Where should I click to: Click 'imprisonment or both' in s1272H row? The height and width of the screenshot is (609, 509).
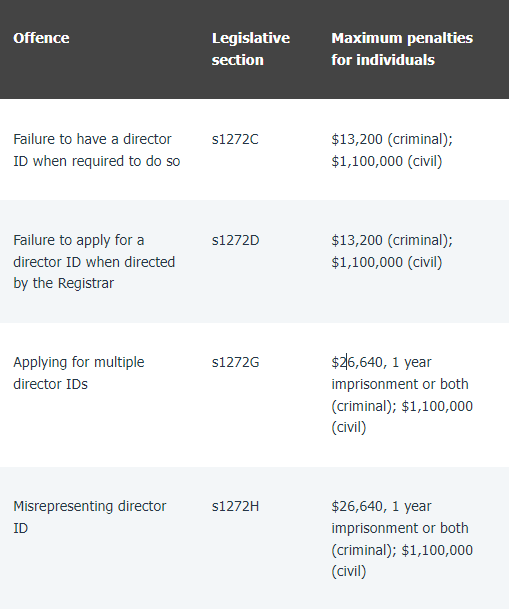[x=400, y=528]
